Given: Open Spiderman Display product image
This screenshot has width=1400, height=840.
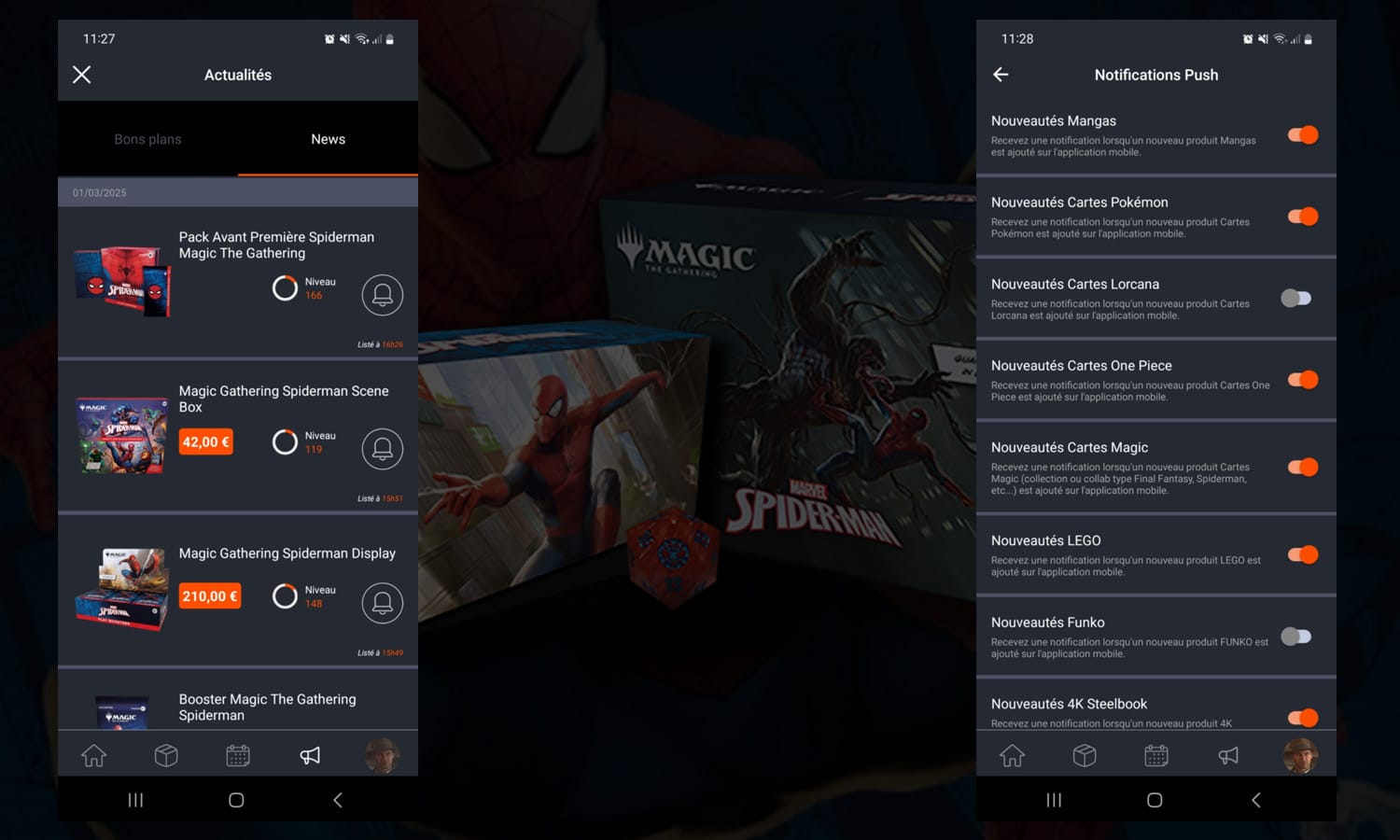Looking at the screenshot, I should click(x=122, y=590).
